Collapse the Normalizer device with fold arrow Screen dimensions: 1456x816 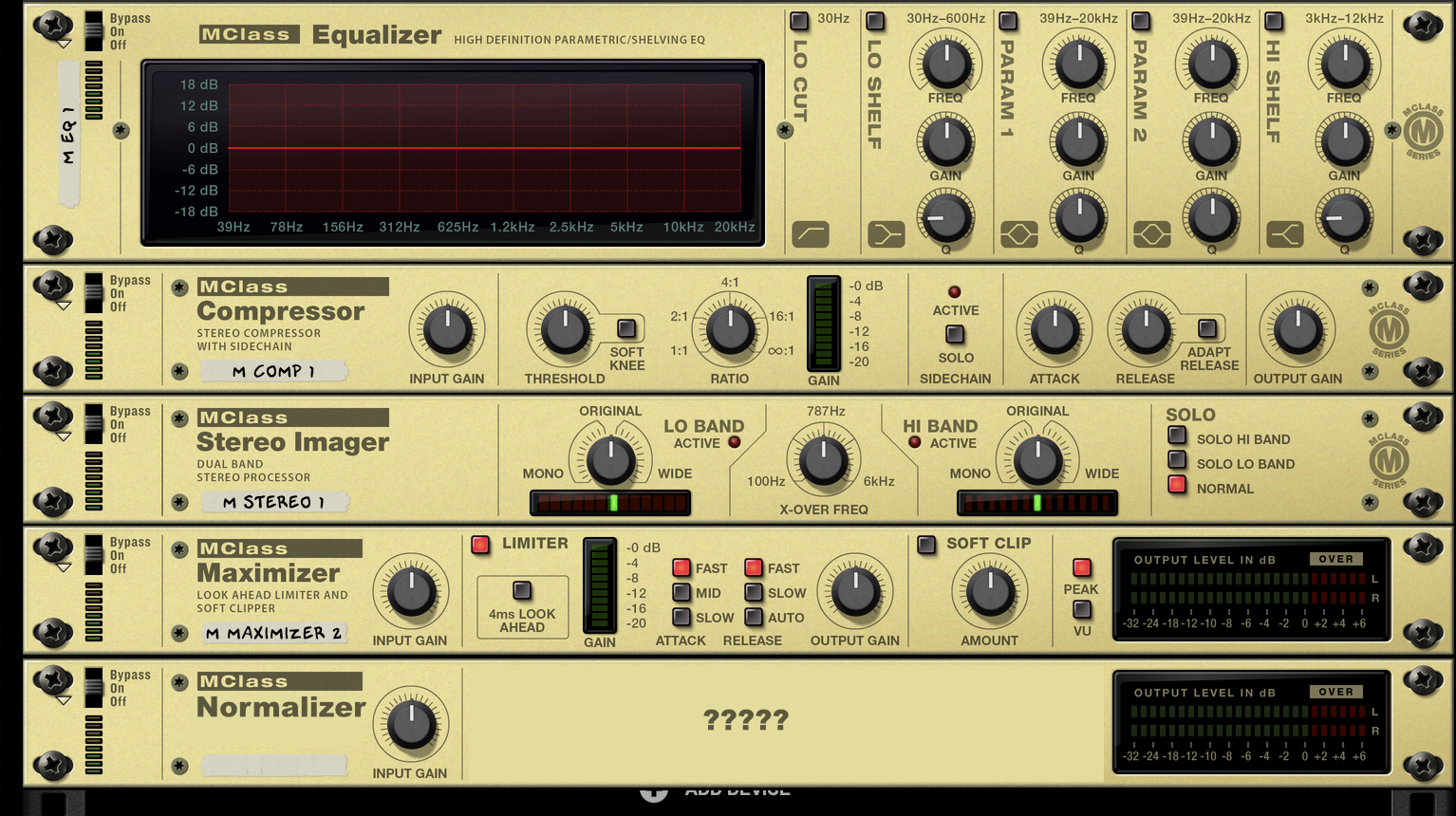coord(64,701)
